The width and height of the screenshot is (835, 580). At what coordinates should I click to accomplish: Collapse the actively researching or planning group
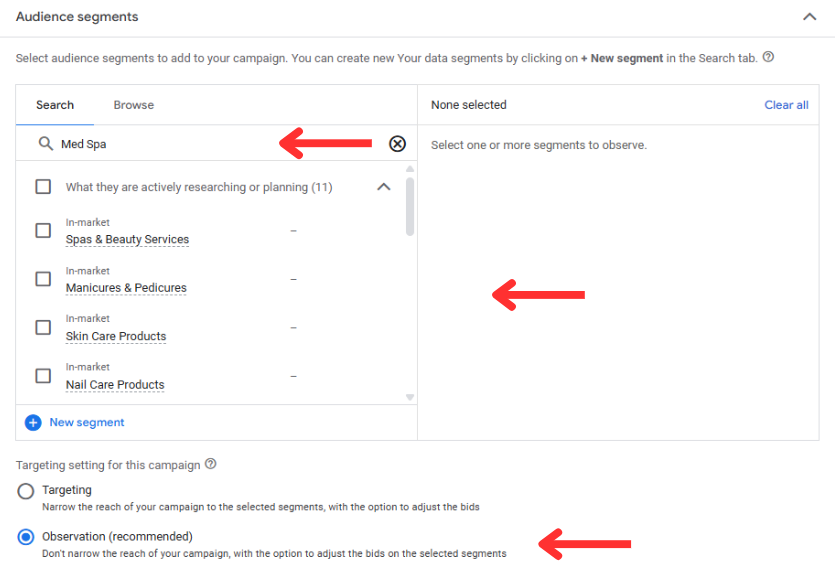tap(384, 187)
